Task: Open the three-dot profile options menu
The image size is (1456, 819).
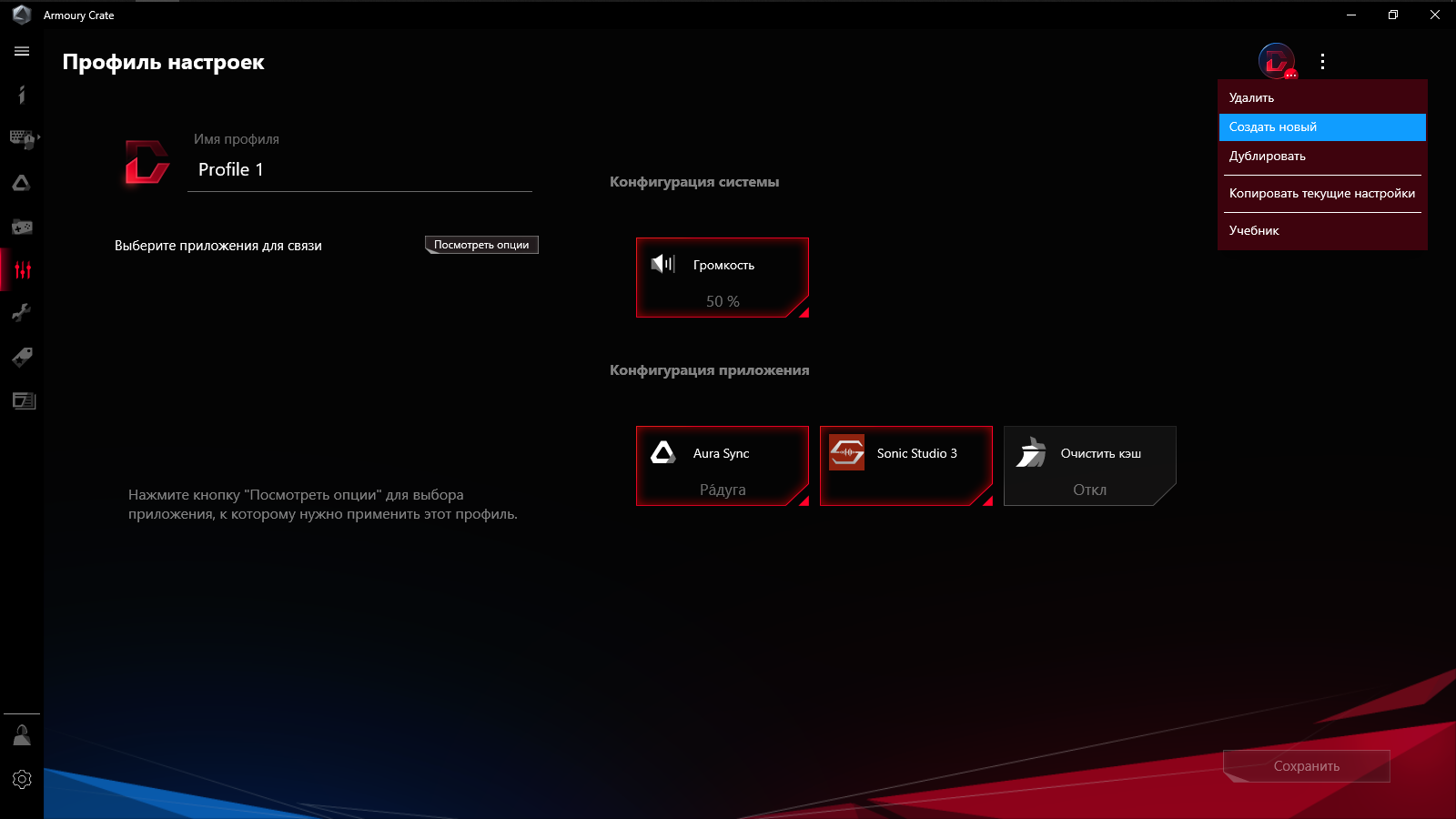Action: click(x=1323, y=62)
